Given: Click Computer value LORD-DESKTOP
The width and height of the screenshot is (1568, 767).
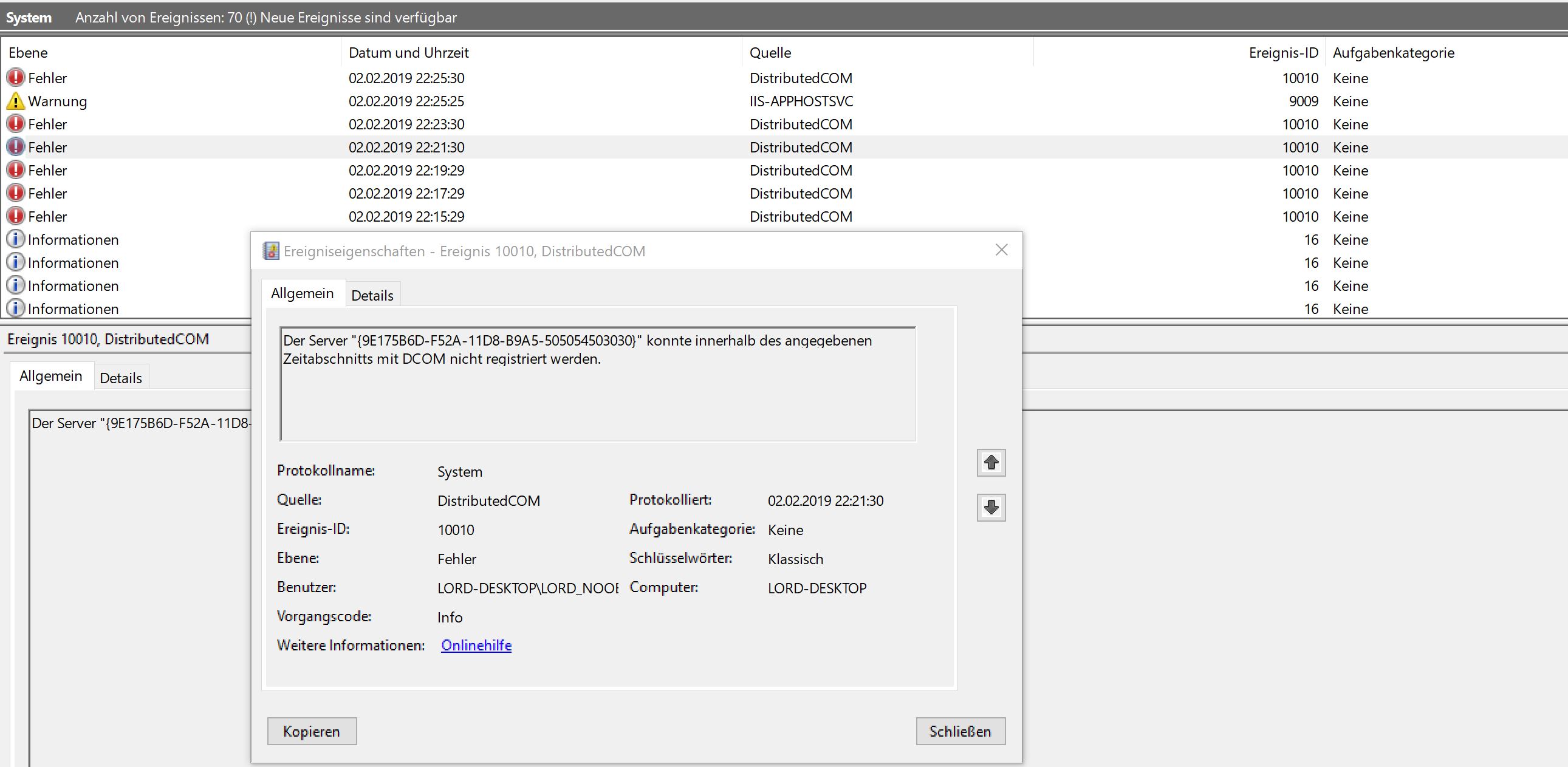Looking at the screenshot, I should click(817, 588).
